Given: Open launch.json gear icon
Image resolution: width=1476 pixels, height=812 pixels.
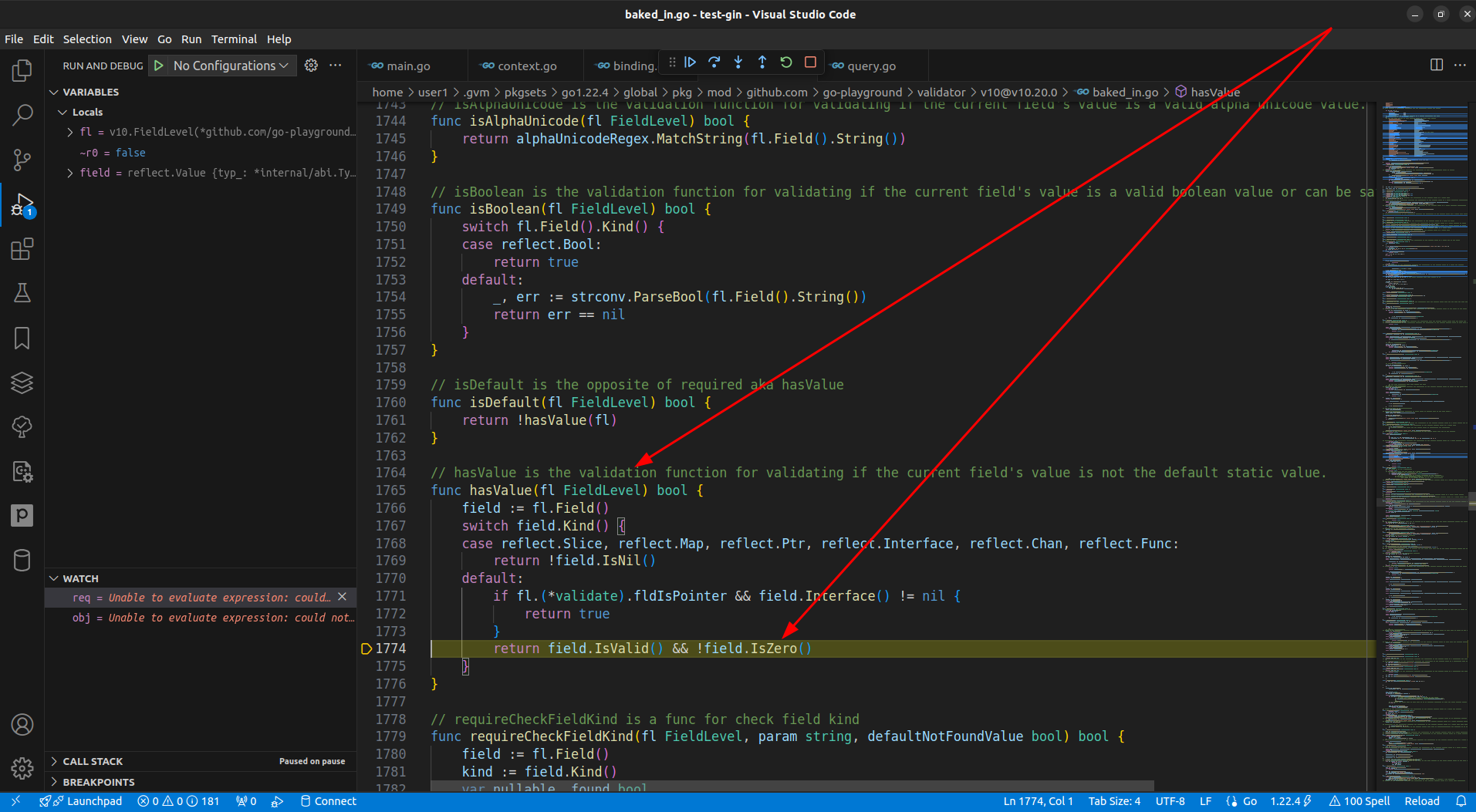Looking at the screenshot, I should [x=311, y=66].
